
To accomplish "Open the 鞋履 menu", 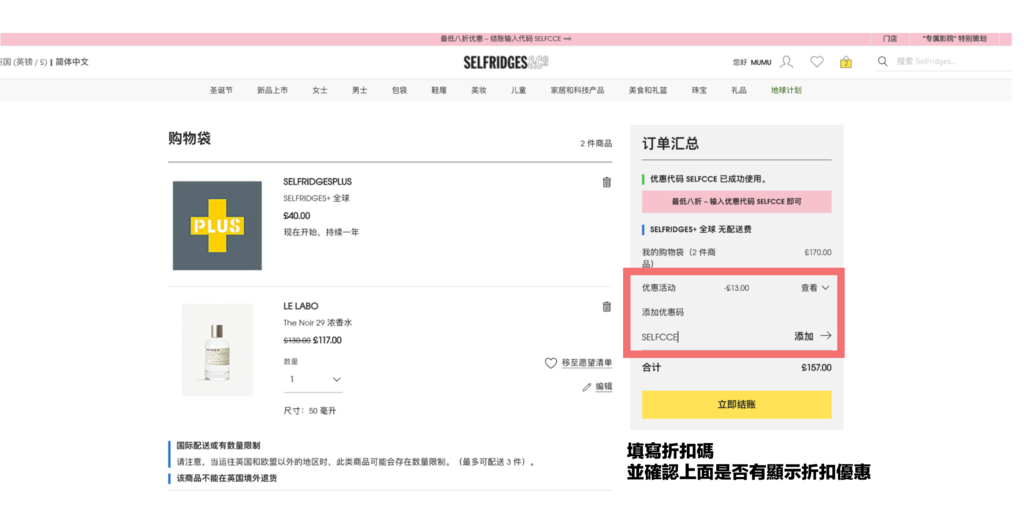I will click(440, 91).
